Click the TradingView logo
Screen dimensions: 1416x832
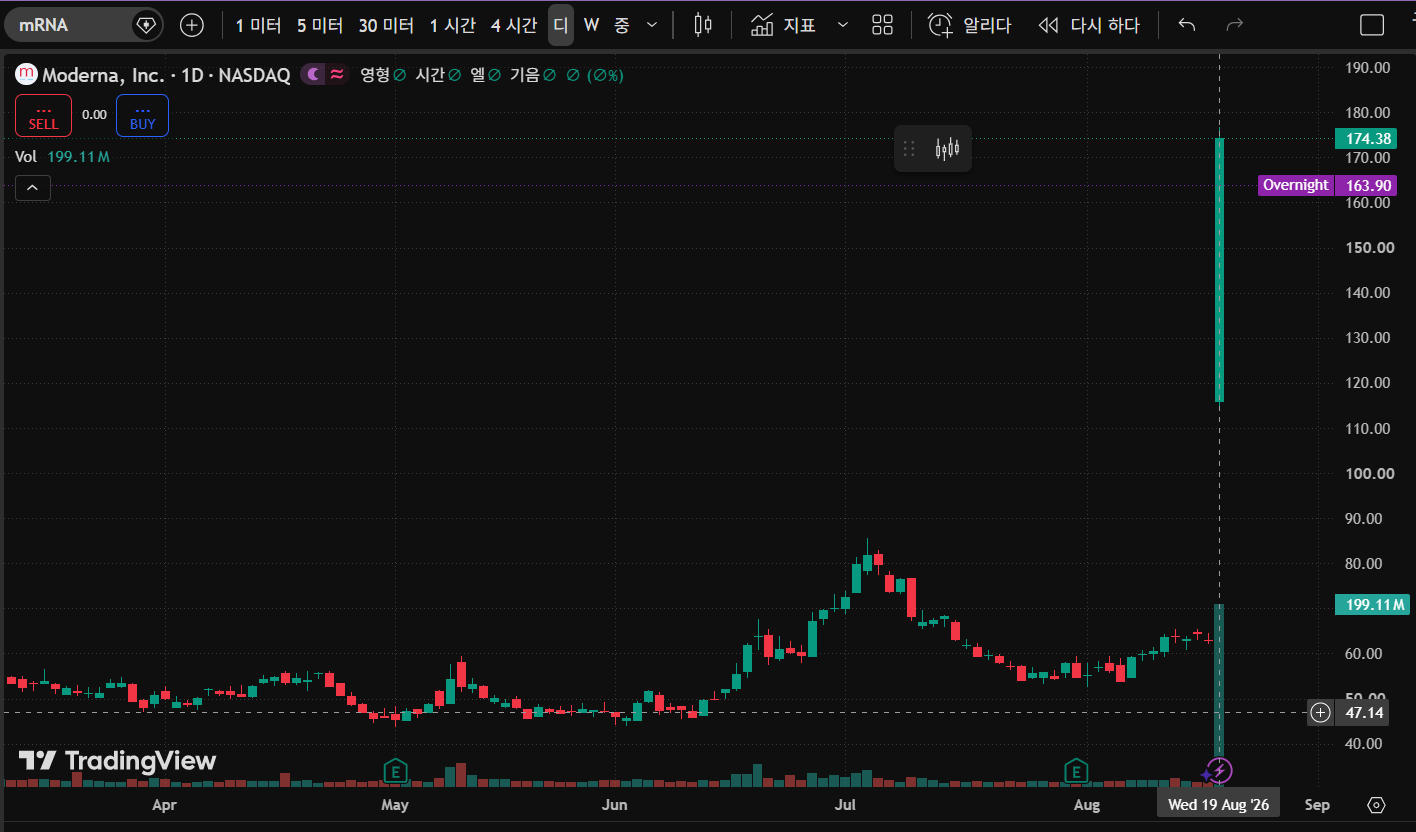118,761
